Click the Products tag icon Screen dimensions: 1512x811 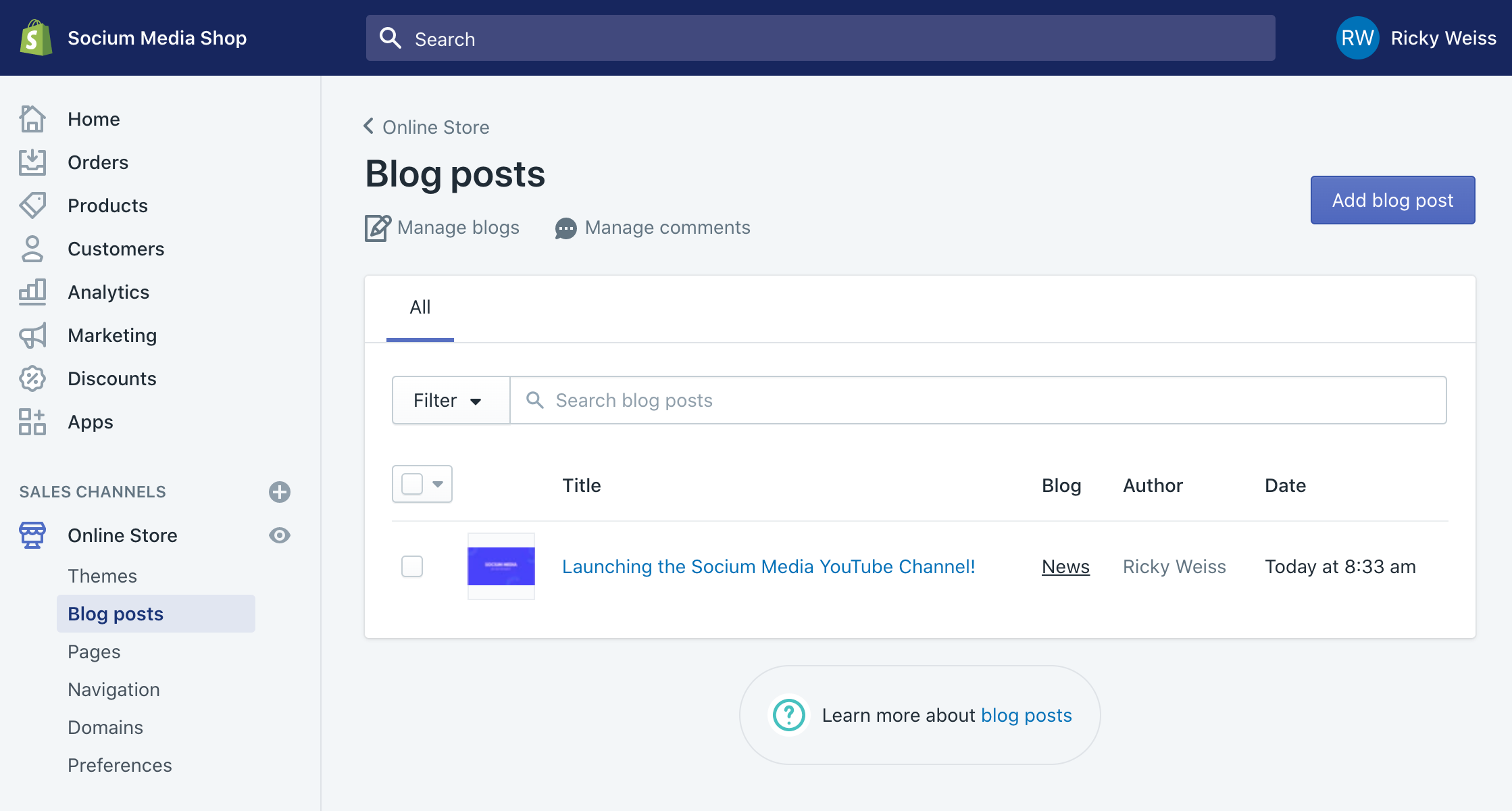pyautogui.click(x=32, y=205)
